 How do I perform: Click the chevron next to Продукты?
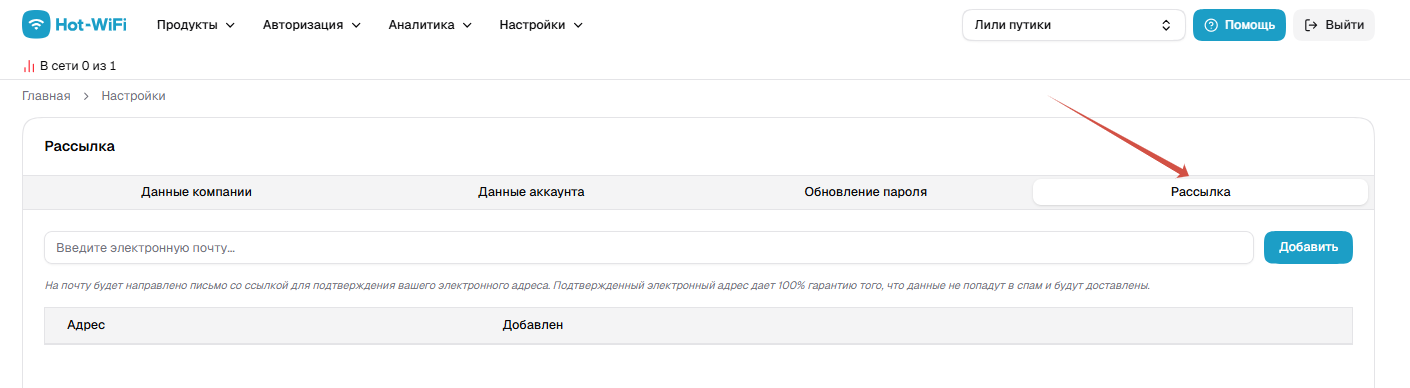pyautogui.click(x=230, y=25)
